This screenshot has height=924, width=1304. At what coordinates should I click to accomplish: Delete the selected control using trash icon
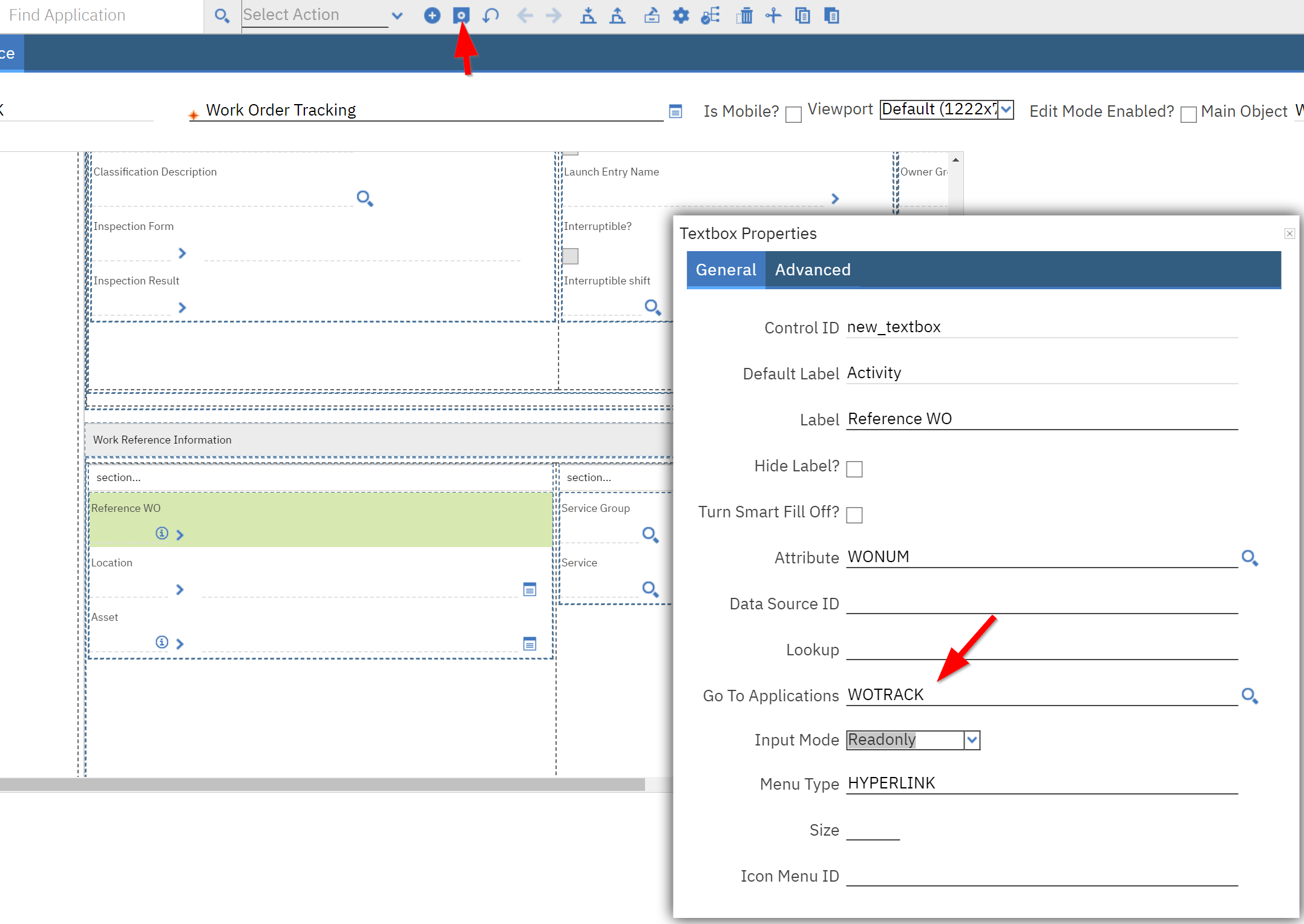[744, 15]
